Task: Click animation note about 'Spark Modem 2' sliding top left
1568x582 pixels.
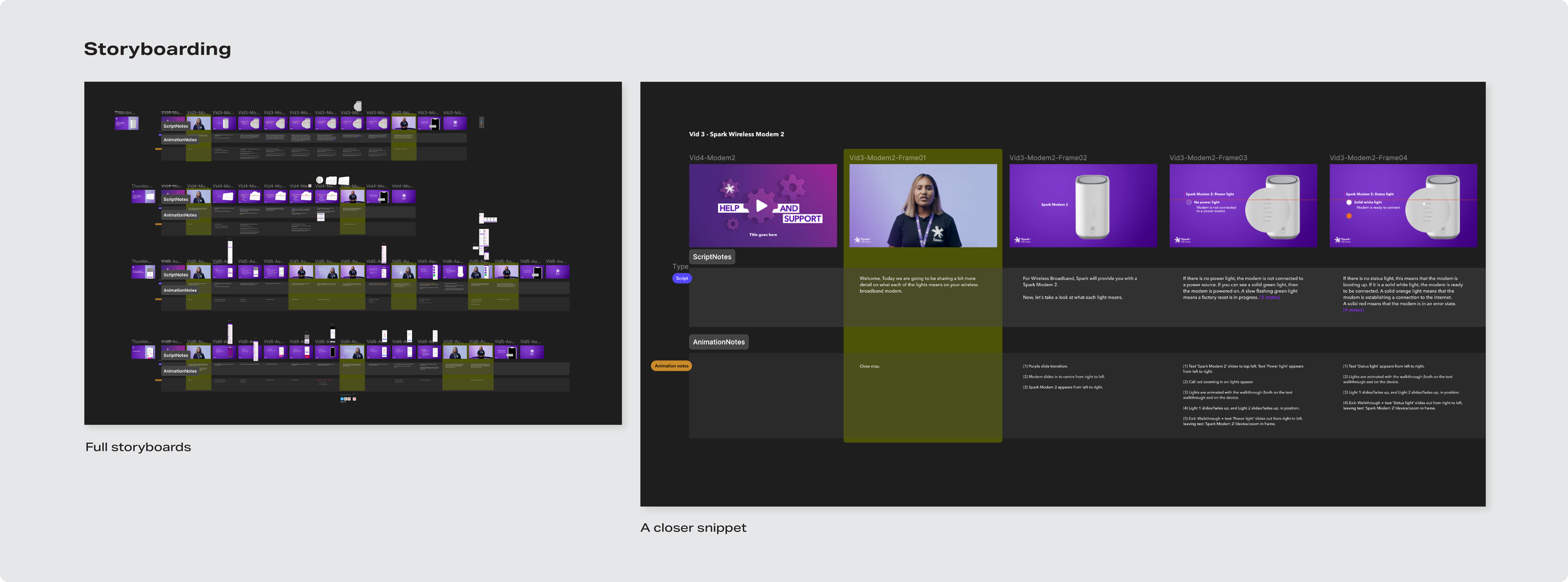Action: (x=1243, y=369)
